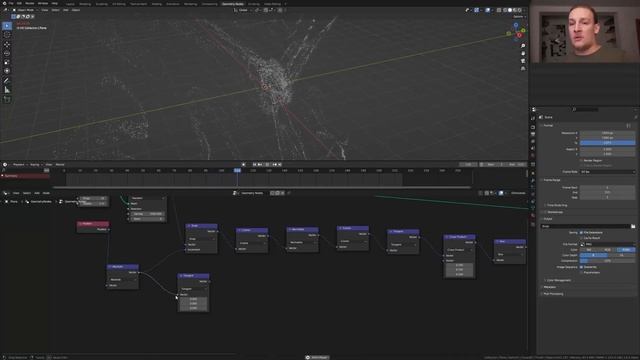Open node editor Add menu
Viewport: 640px width, 360px height.
(37, 193)
